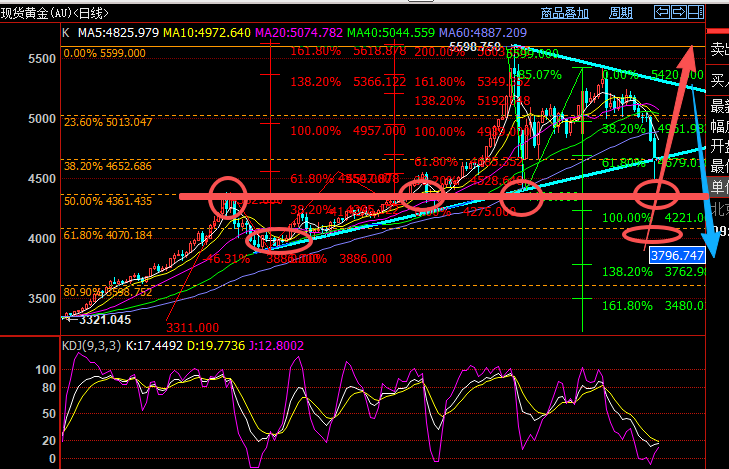Click the left arrow navigation icon

661,12
